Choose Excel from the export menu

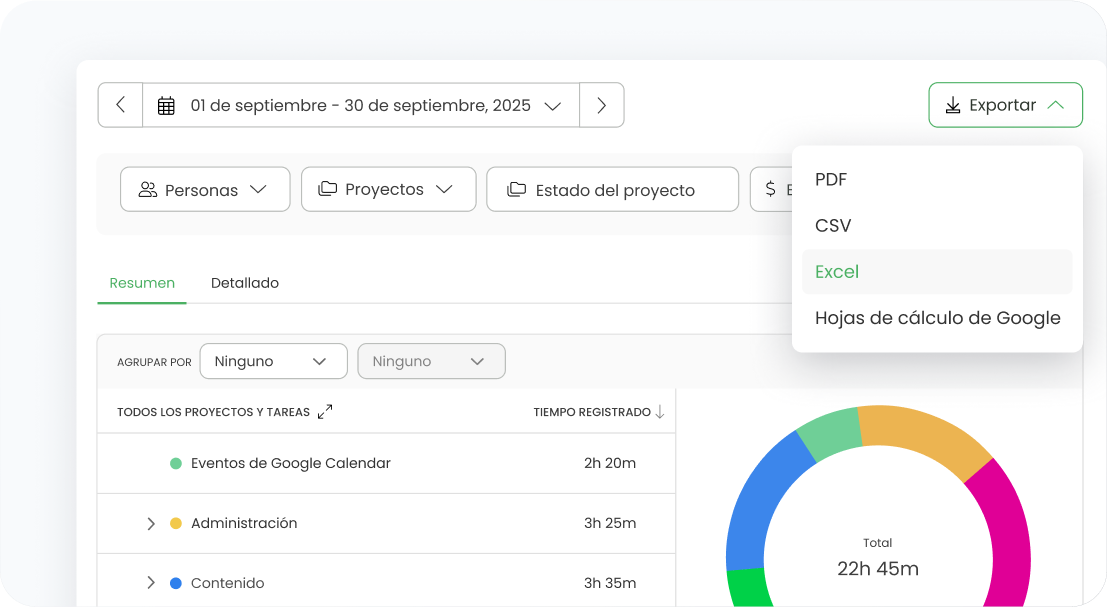pos(938,272)
